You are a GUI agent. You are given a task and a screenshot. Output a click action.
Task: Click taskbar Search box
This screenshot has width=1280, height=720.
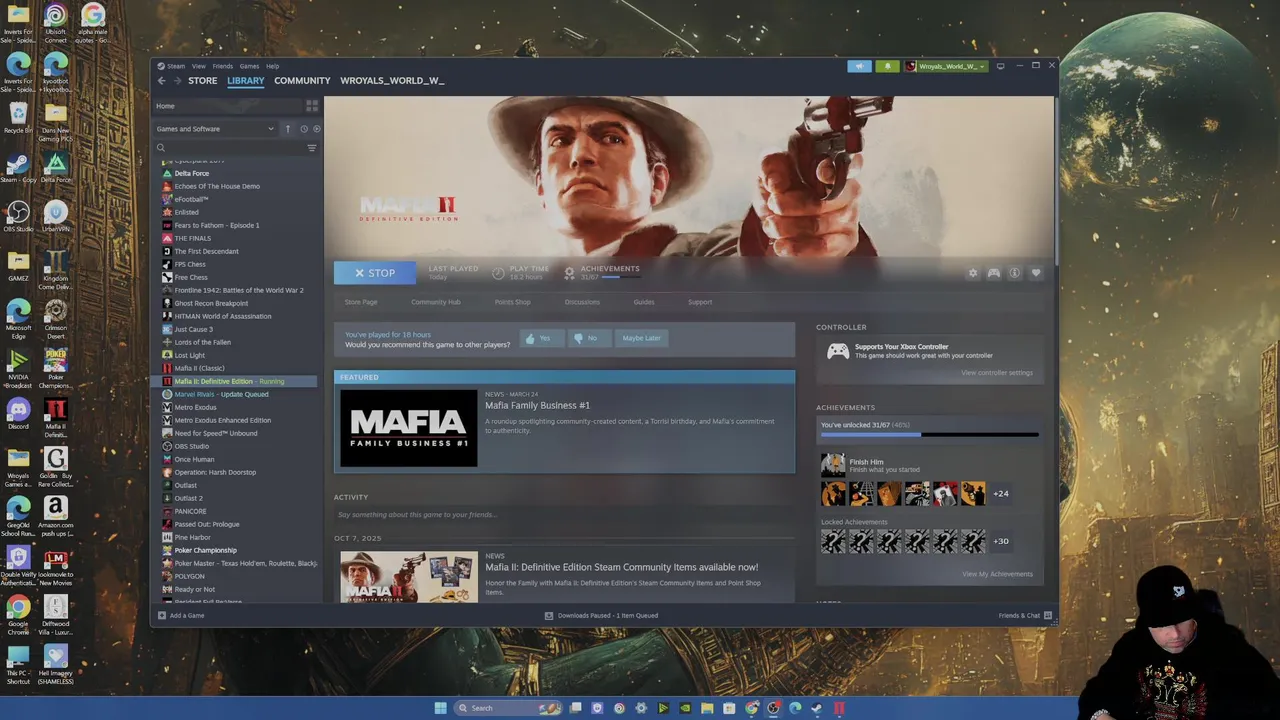tap(506, 708)
